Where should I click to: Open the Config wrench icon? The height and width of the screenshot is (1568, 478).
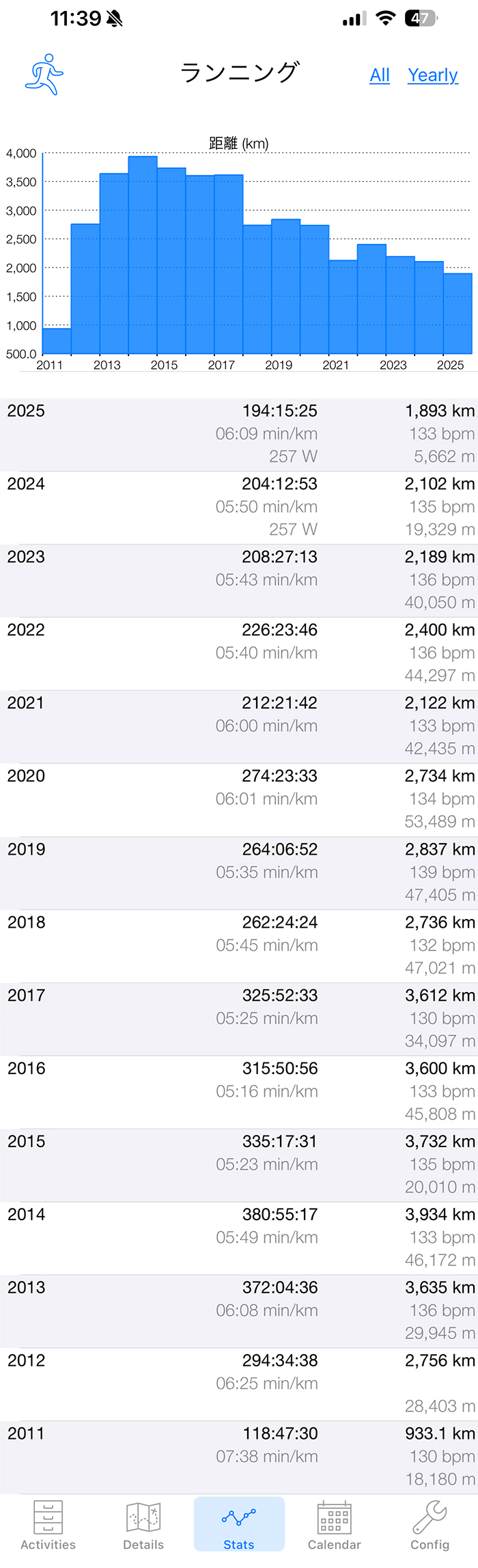point(430,1517)
